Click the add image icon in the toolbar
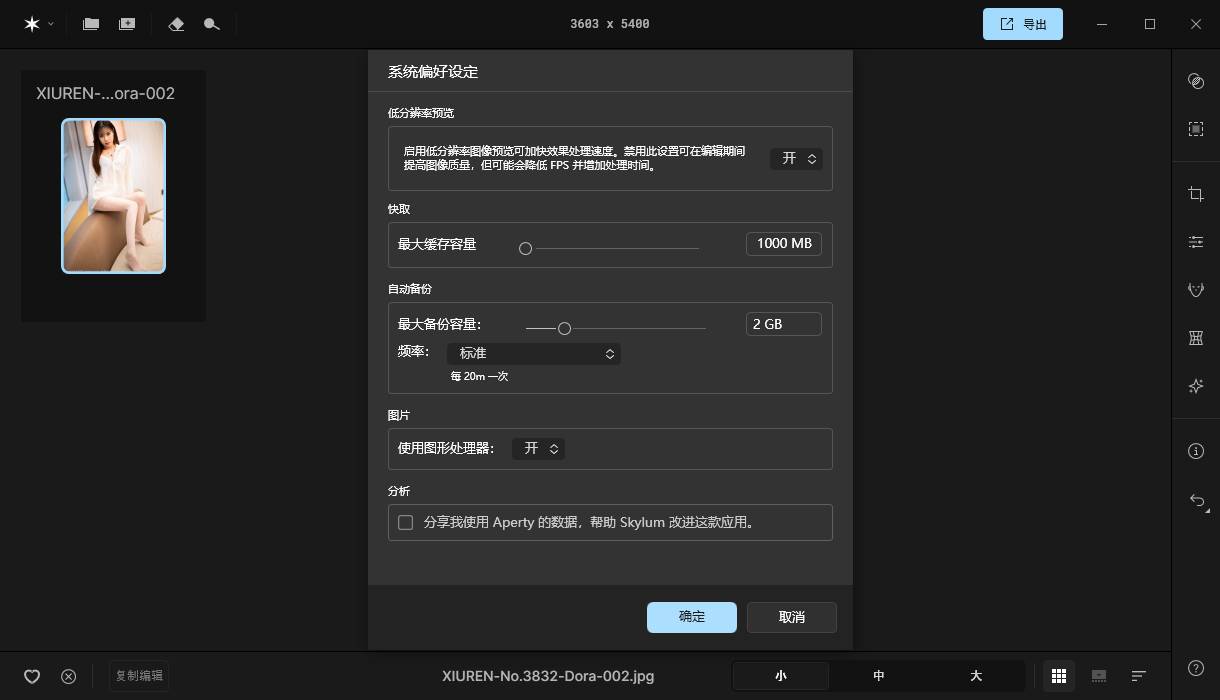The height and width of the screenshot is (700, 1220). tap(126, 23)
